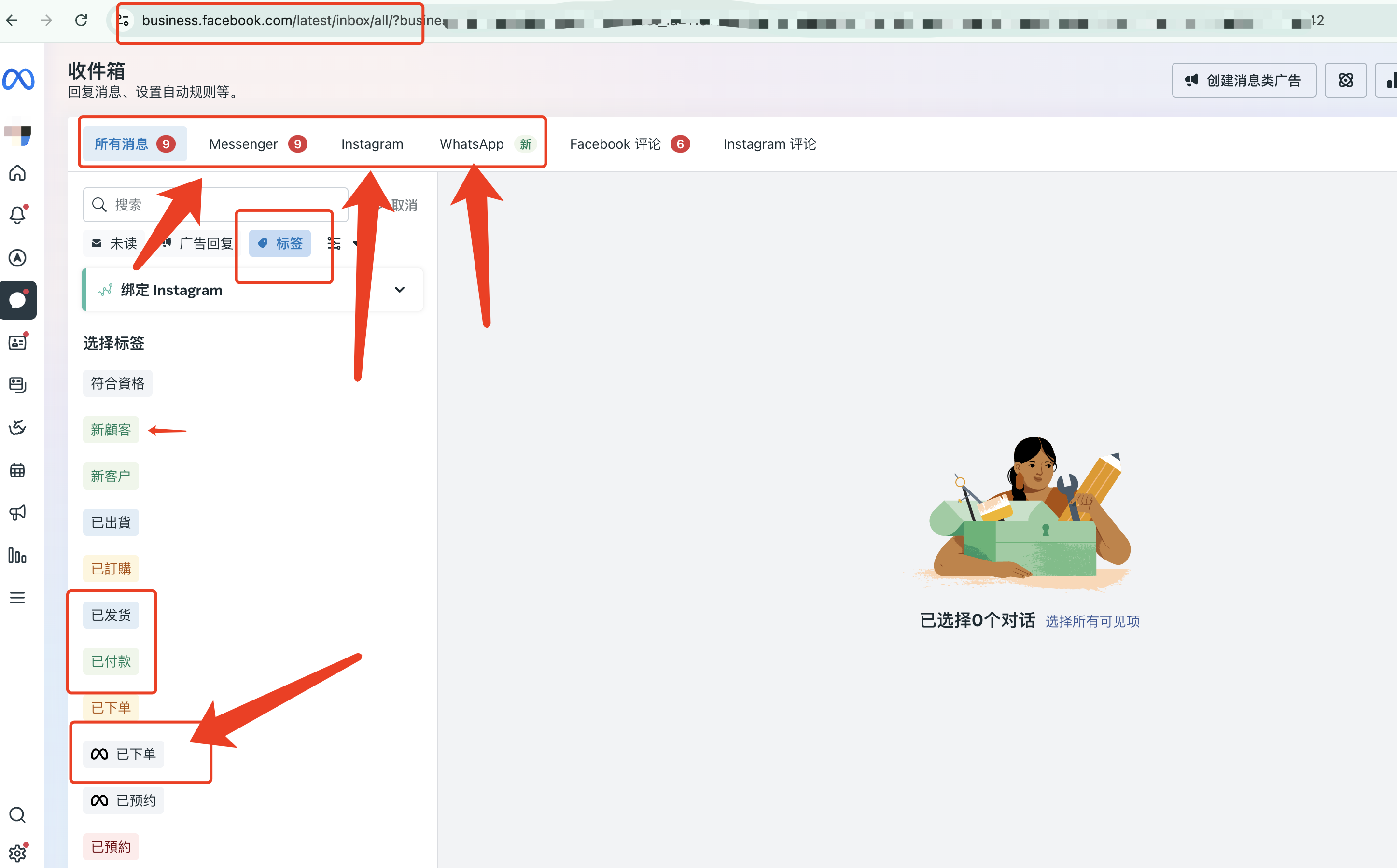Click the 选择所有可见项 link

1093,620
